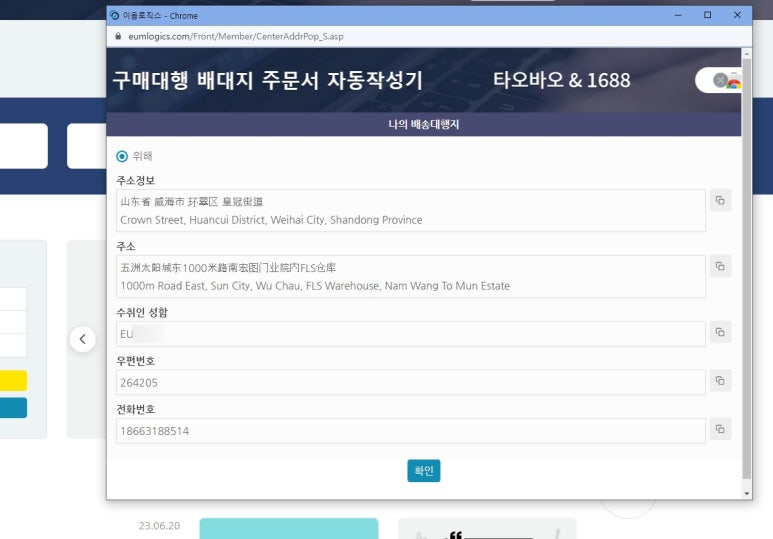Click the Chrome extension toggle in banner
773x539 pixels.
click(720, 80)
